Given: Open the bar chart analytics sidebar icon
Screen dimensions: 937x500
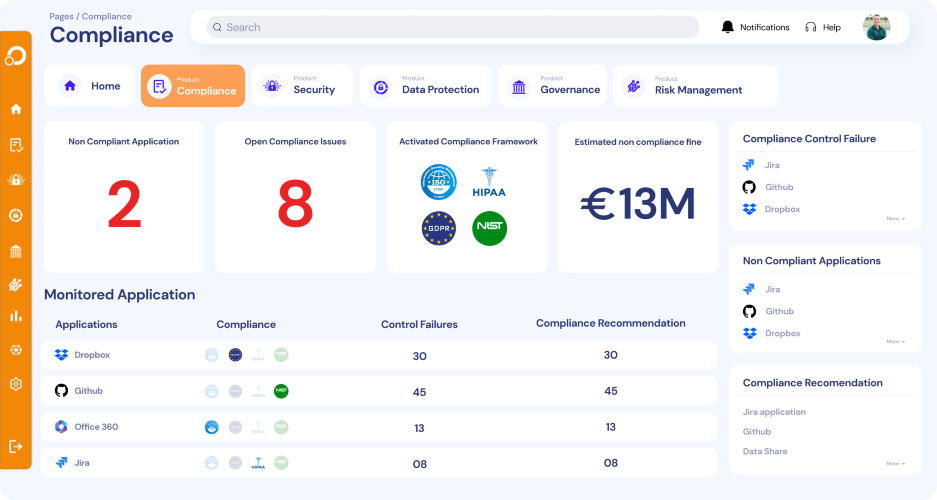Looking at the screenshot, I should point(16,316).
